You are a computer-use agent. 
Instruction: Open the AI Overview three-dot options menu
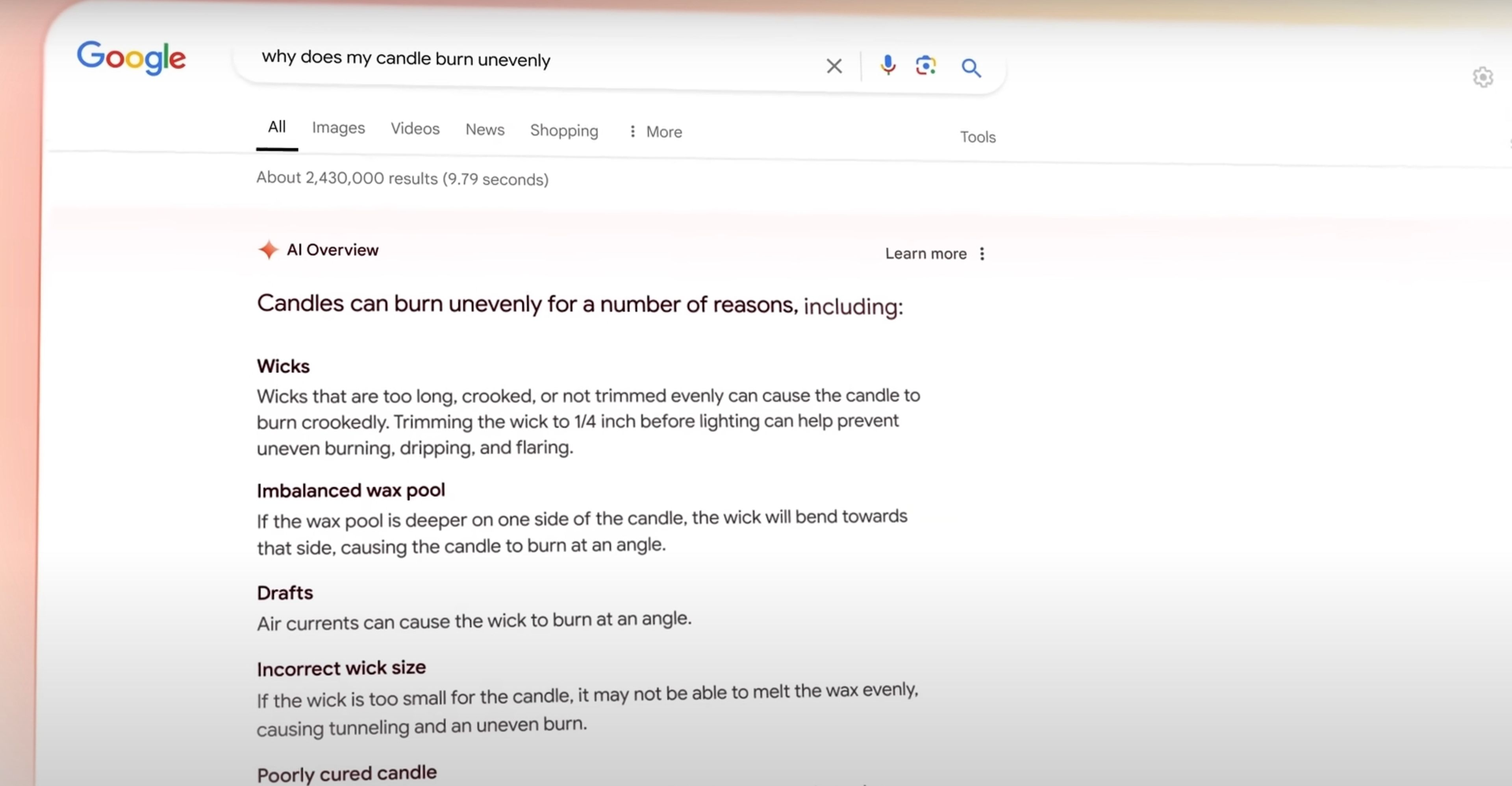point(982,254)
